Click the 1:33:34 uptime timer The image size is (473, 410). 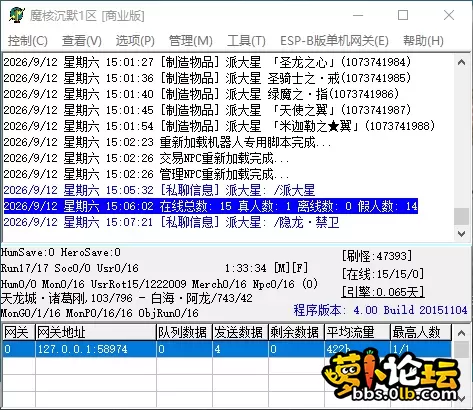point(246,268)
